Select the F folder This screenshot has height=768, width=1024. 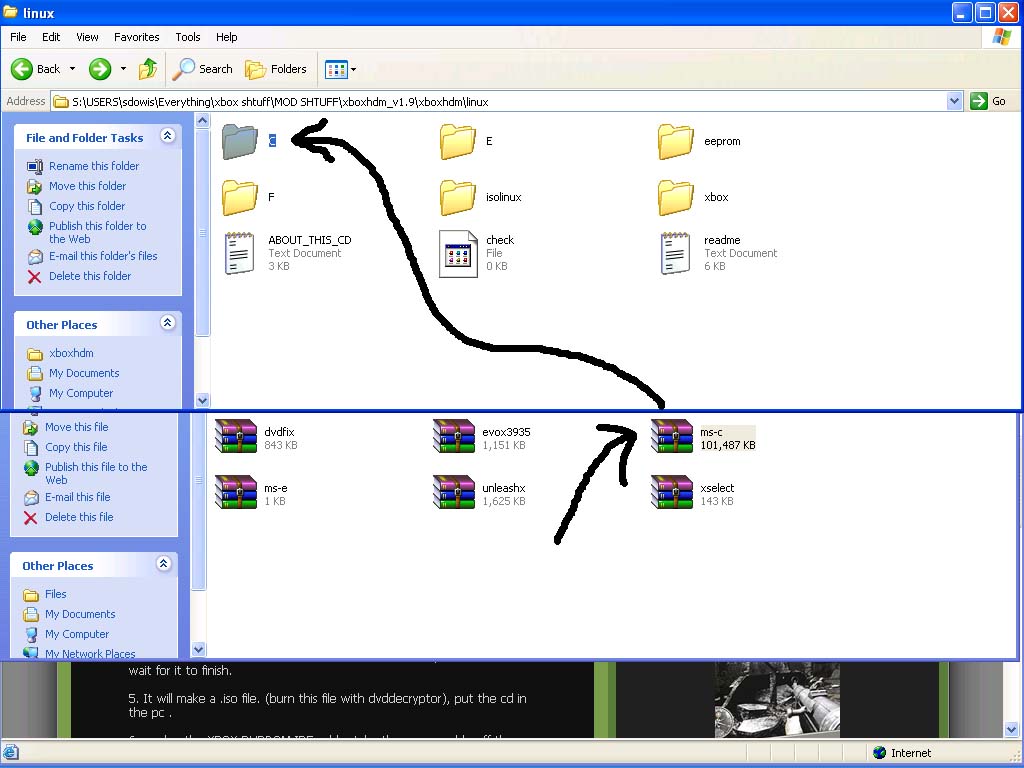click(248, 197)
